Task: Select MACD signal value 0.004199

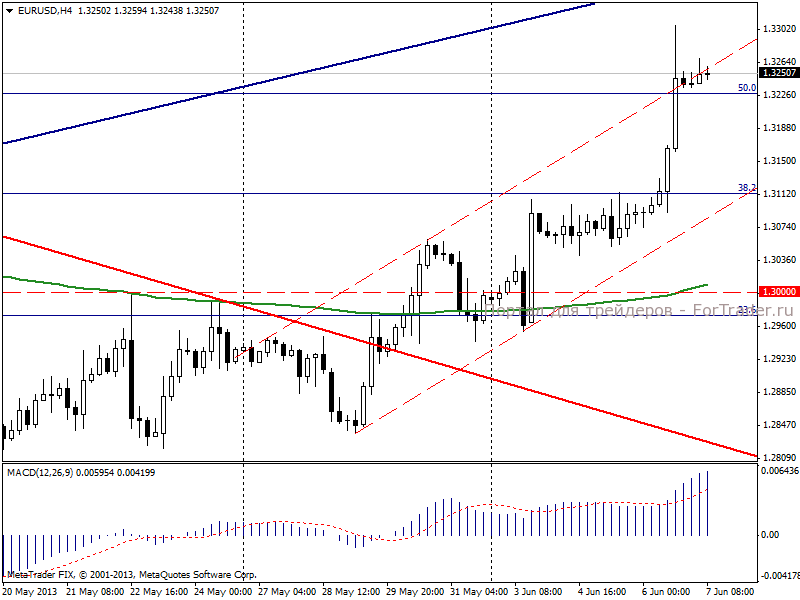Action: [x=136, y=472]
